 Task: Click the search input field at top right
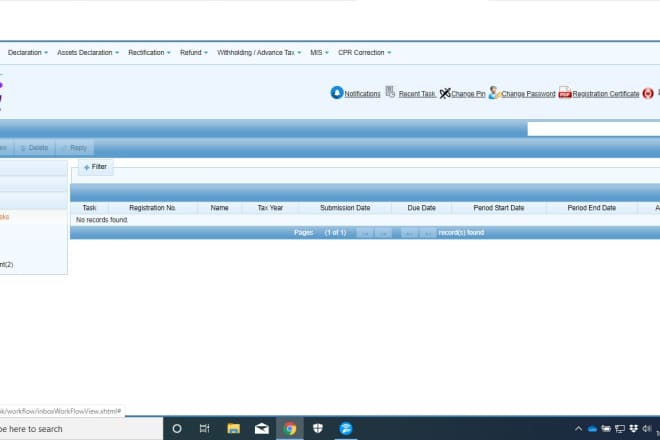coord(592,129)
